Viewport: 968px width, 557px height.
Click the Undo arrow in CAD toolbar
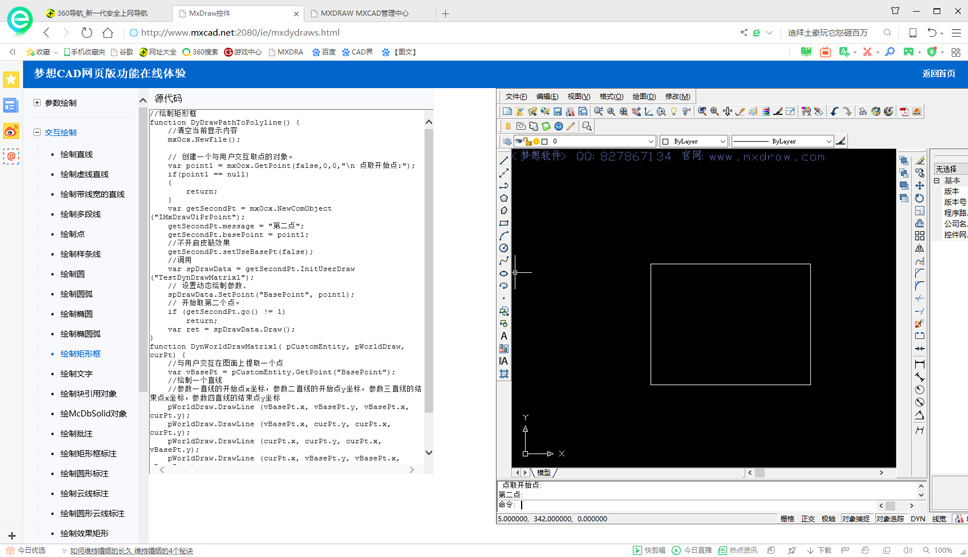[x=834, y=112]
